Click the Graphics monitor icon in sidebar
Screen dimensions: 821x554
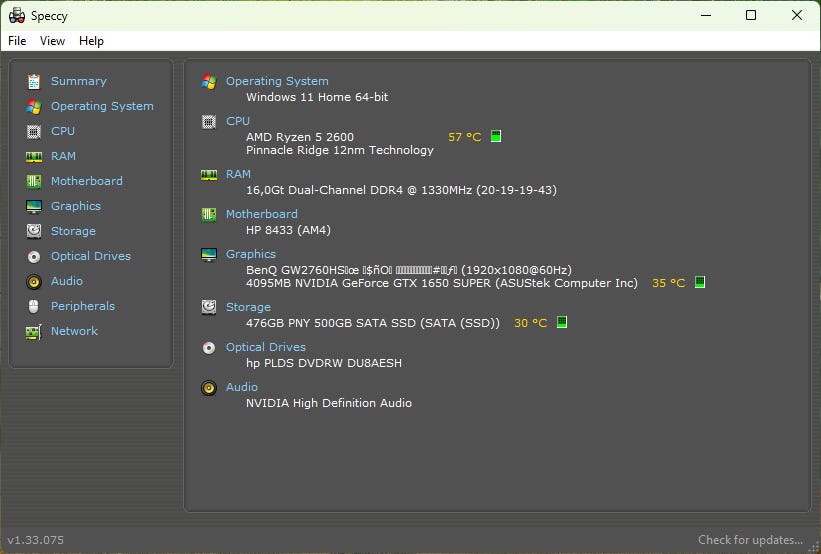pos(34,206)
